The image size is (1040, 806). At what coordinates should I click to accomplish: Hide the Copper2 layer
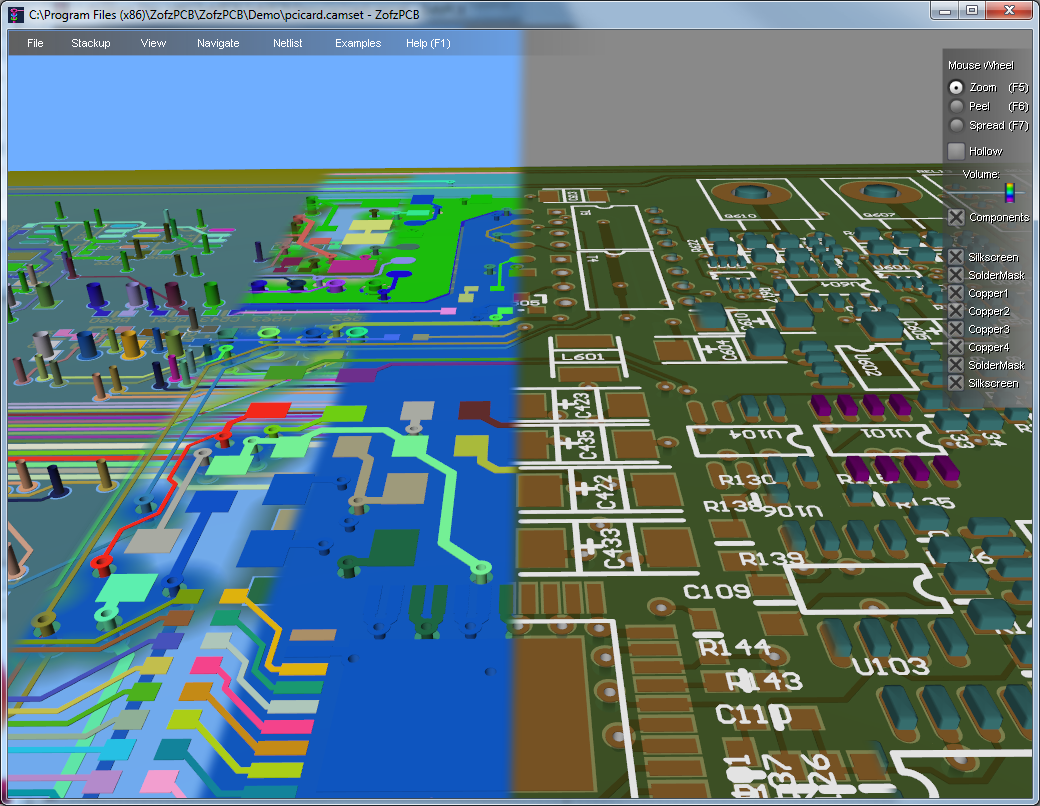(x=956, y=311)
